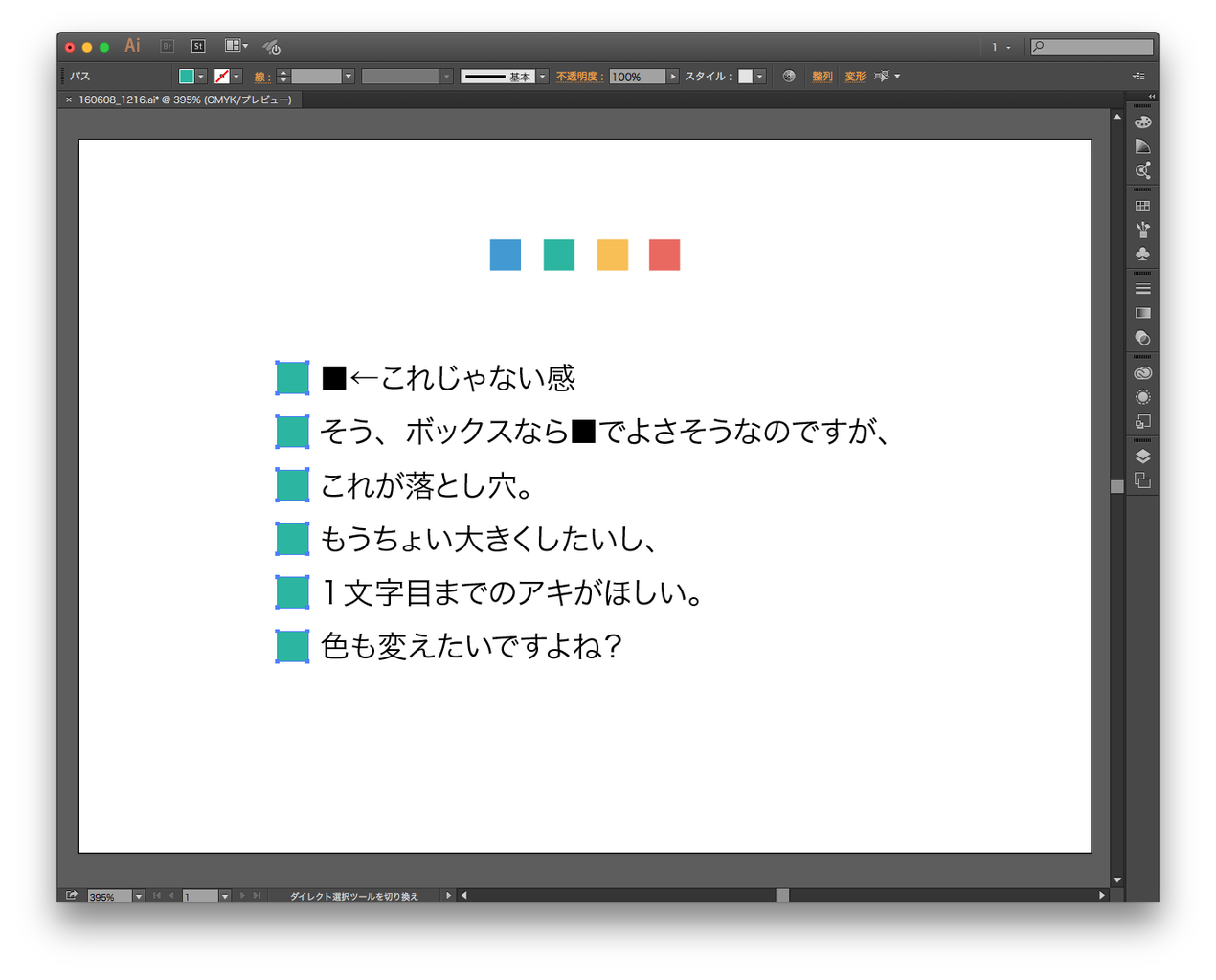Click the first artboard navigation button
1216x980 pixels.
point(157,896)
